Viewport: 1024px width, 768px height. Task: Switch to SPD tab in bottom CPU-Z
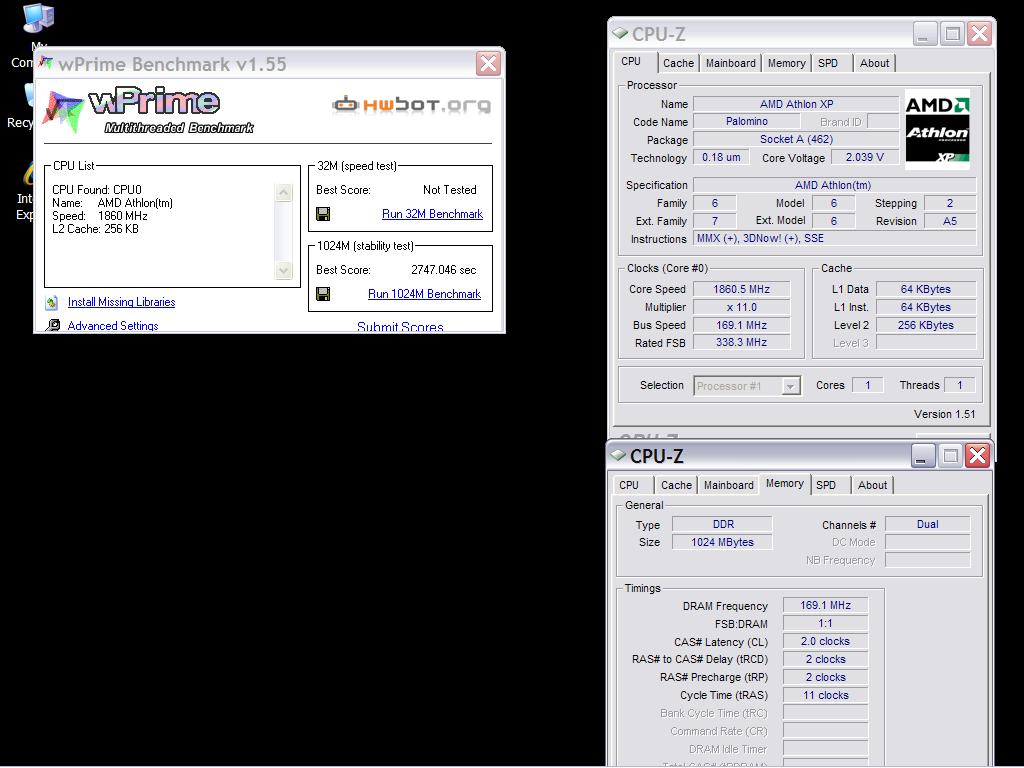(826, 485)
